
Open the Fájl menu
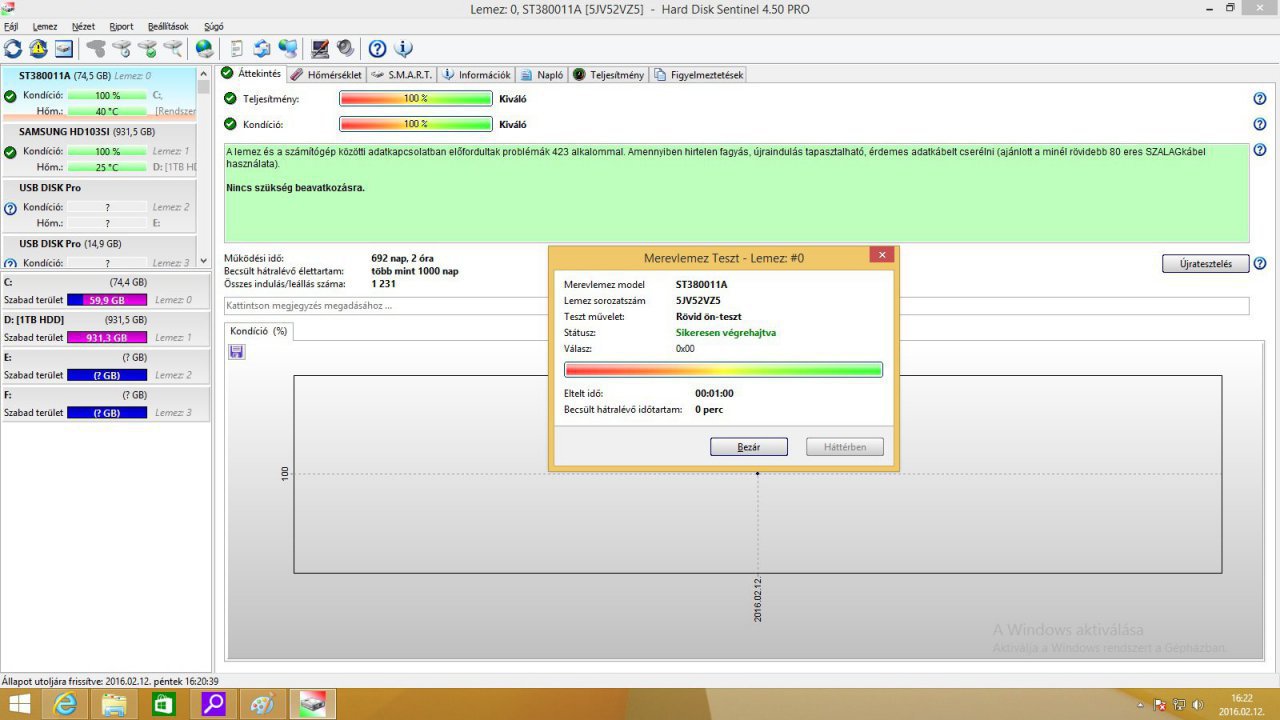point(11,26)
